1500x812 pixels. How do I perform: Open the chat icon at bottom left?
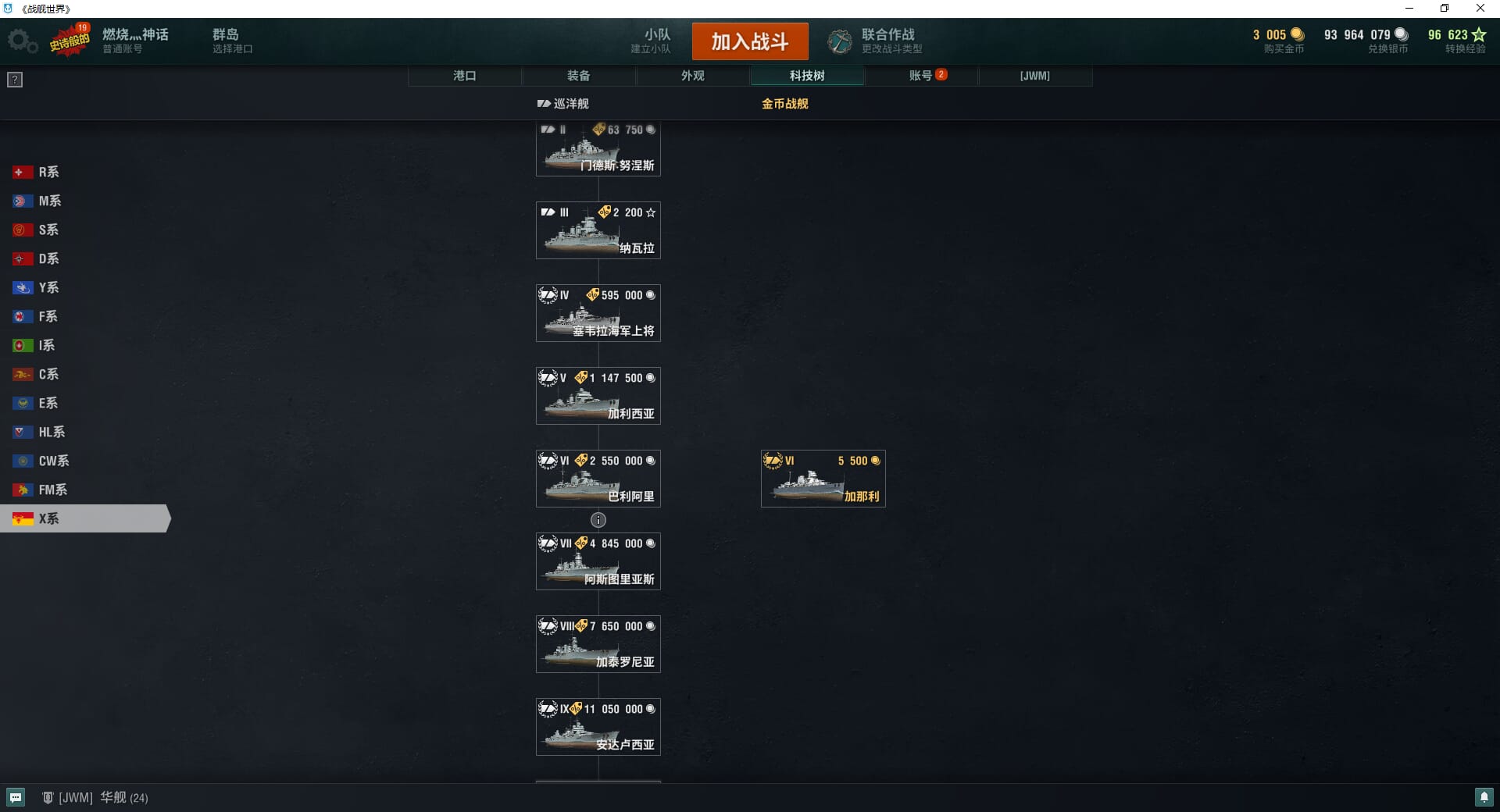pyautogui.click(x=16, y=797)
